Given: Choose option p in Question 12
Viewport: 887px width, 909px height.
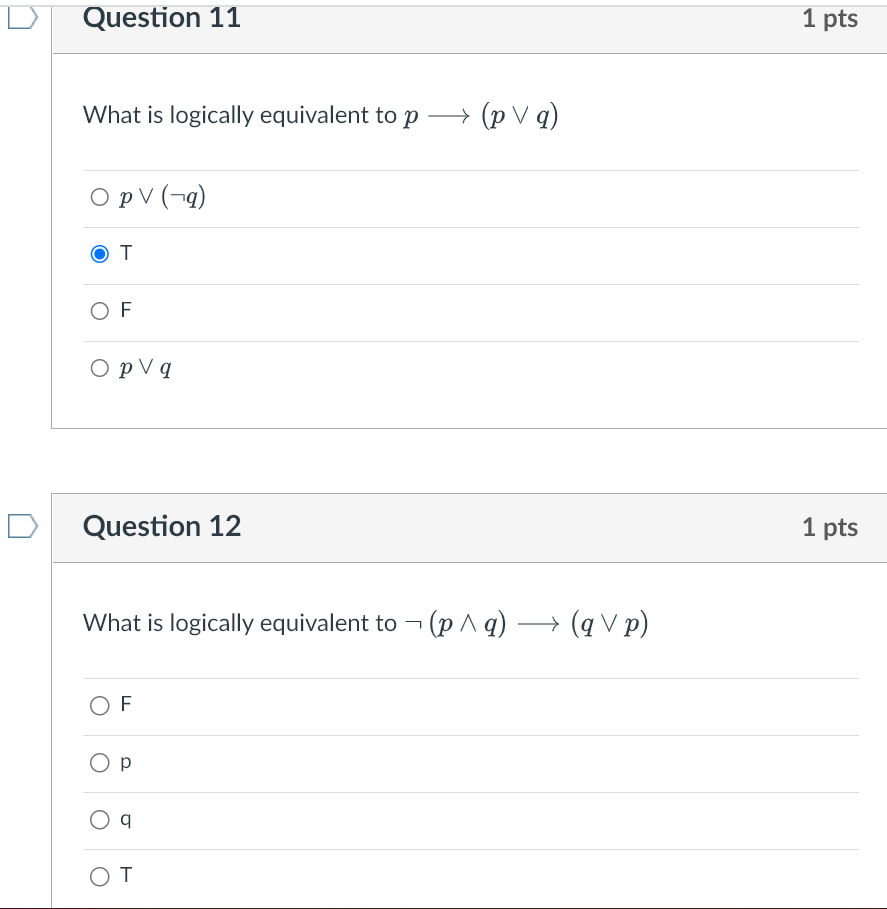Looking at the screenshot, I should click(100, 762).
